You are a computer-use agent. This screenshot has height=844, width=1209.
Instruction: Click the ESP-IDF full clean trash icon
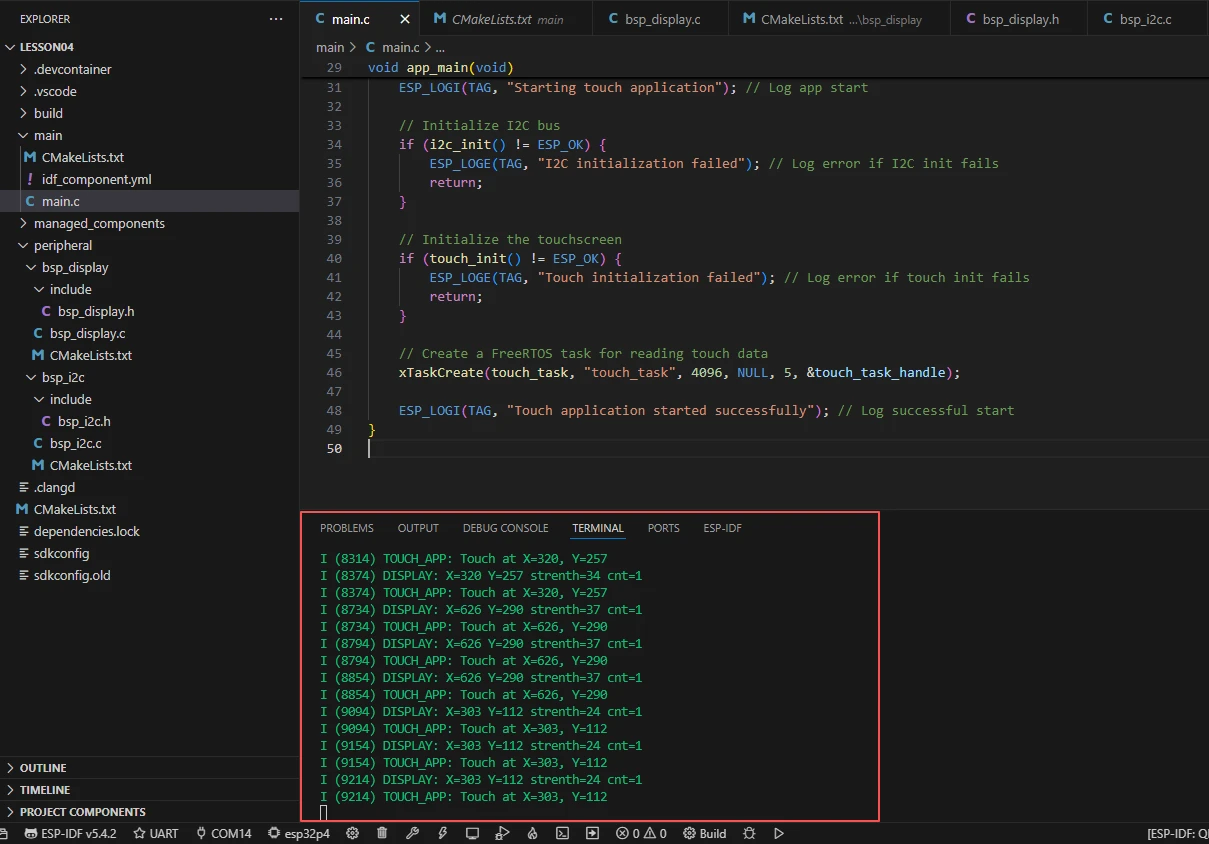382,833
